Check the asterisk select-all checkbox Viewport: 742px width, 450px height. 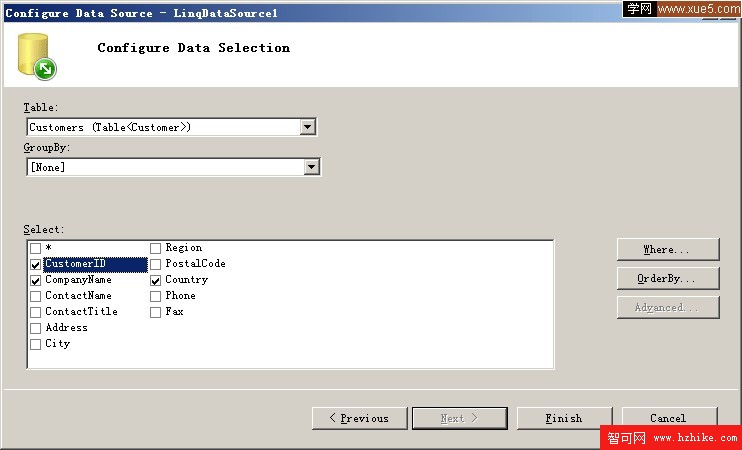[35, 248]
